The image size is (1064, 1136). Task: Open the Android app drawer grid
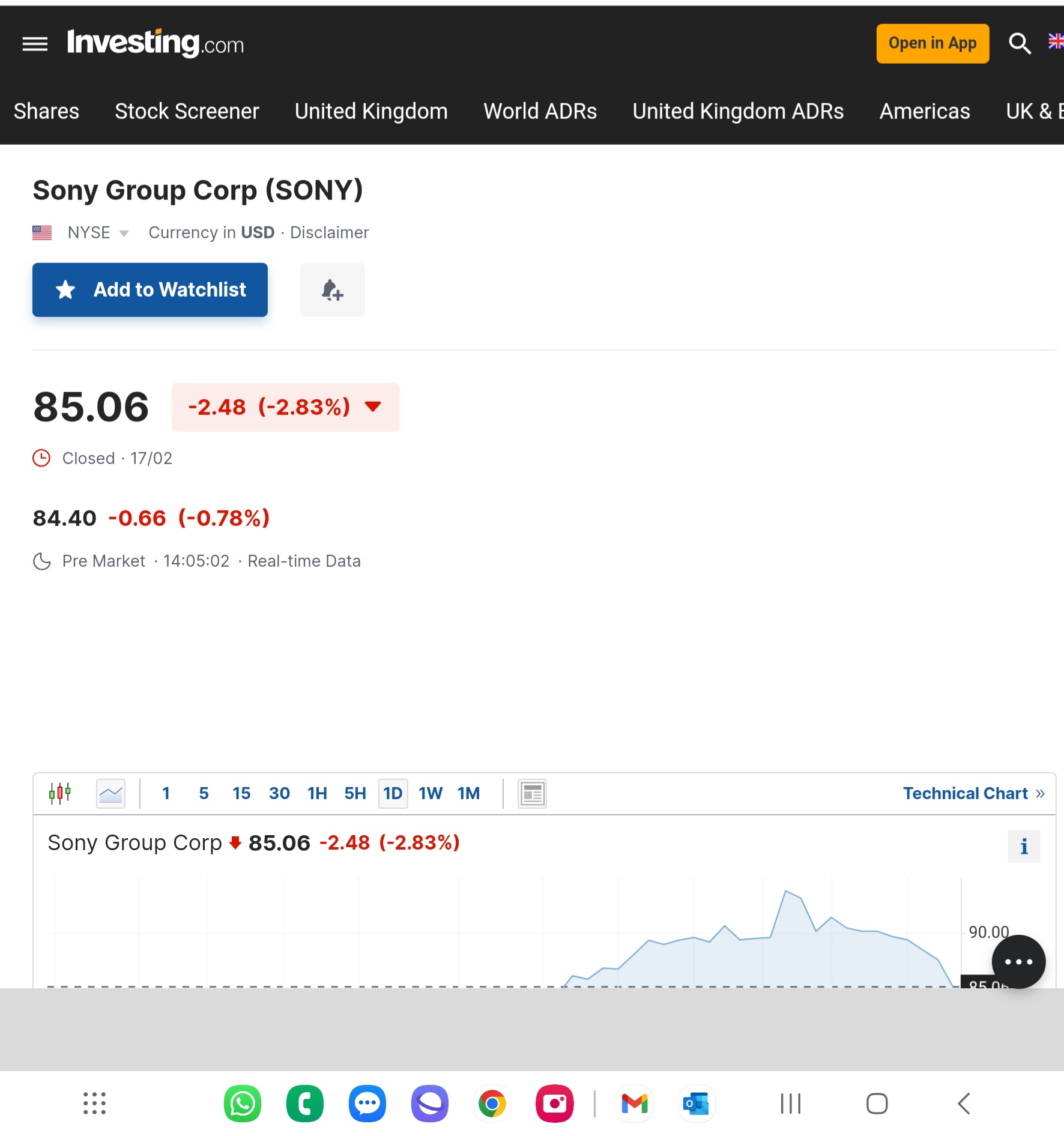(x=94, y=1103)
